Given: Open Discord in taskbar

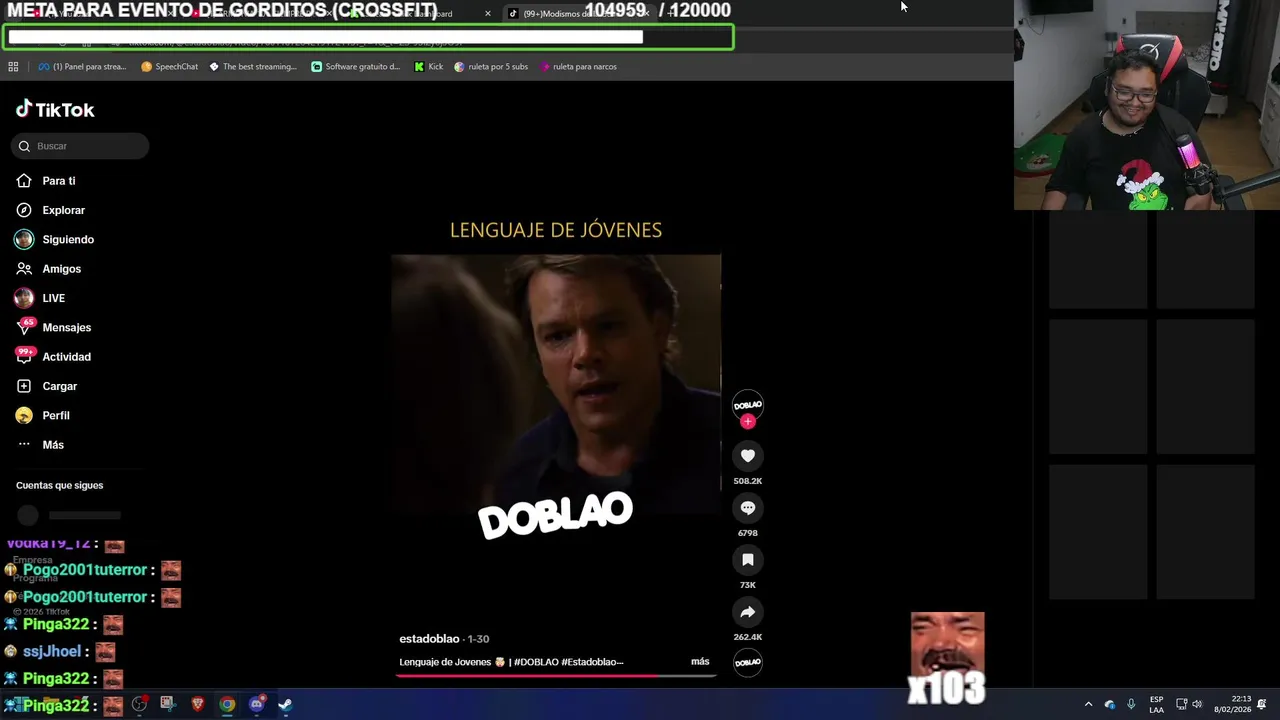Looking at the screenshot, I should [256, 704].
